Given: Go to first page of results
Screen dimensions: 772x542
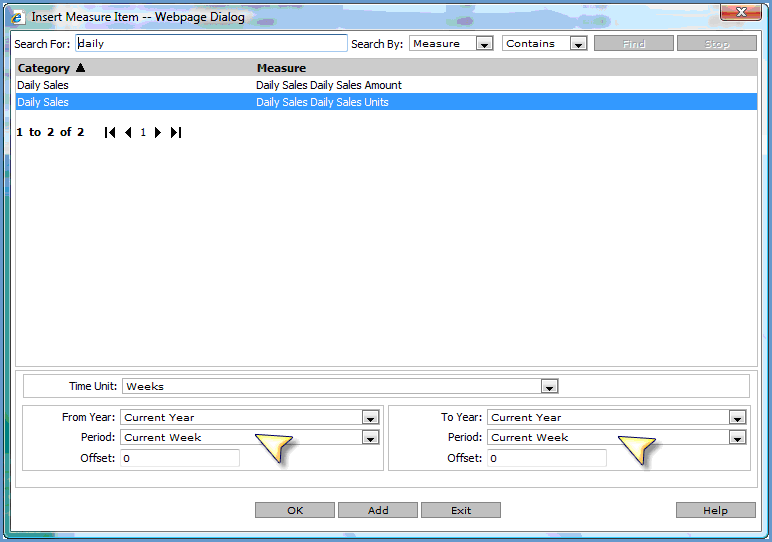Looking at the screenshot, I should pos(110,132).
